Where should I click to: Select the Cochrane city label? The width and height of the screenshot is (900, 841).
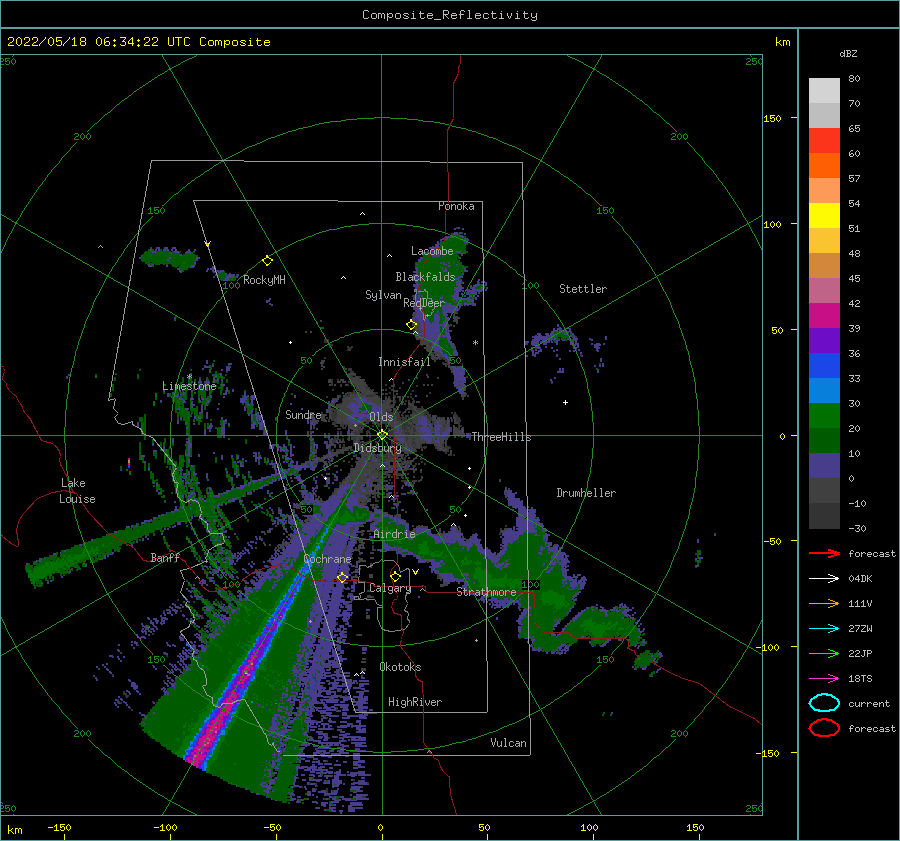327,559
